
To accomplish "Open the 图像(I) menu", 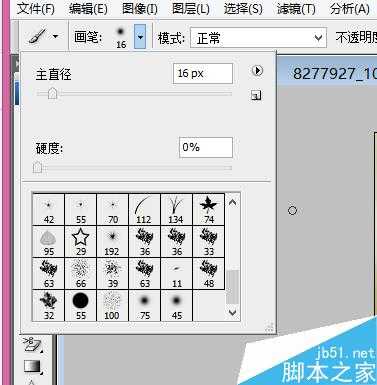I will (x=140, y=8).
